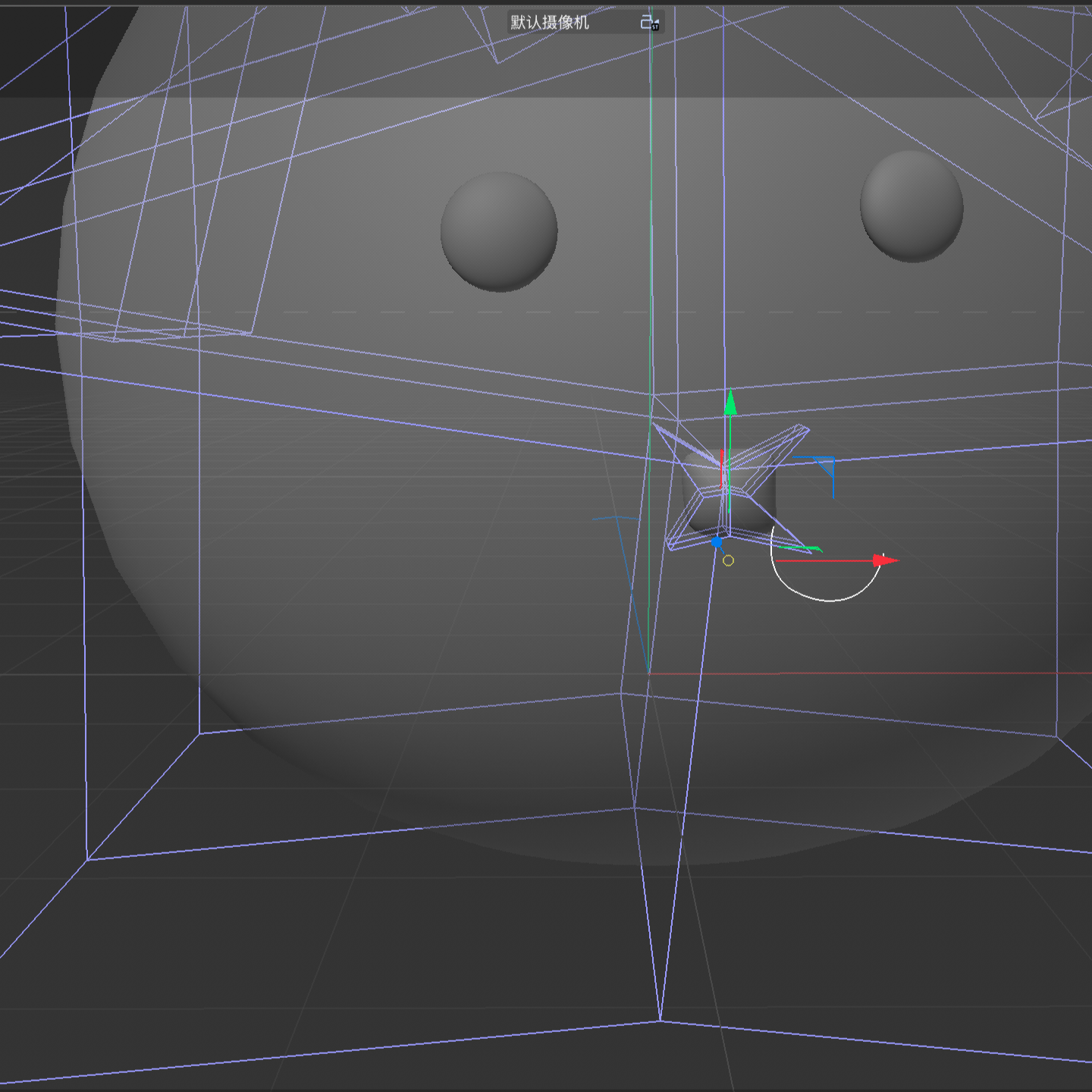
Task: Click the camera icon beside 默认摄像机
Action: pos(650,23)
